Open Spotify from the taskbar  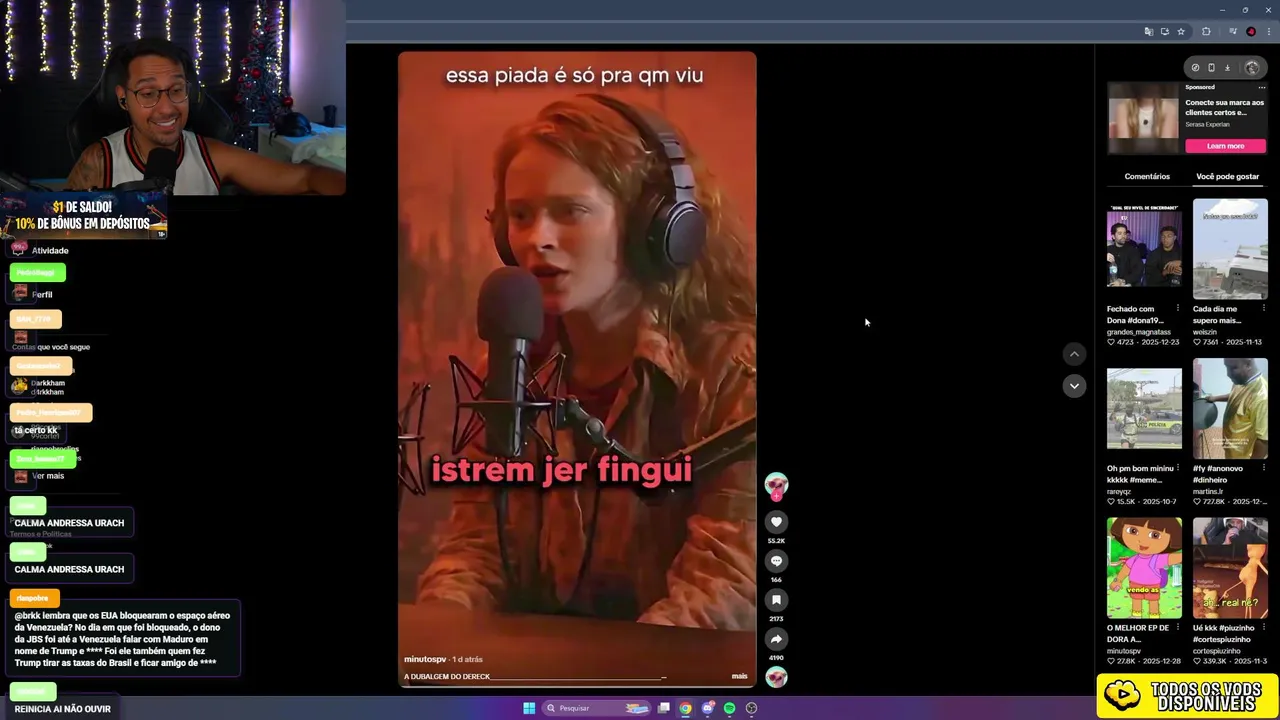(729, 708)
